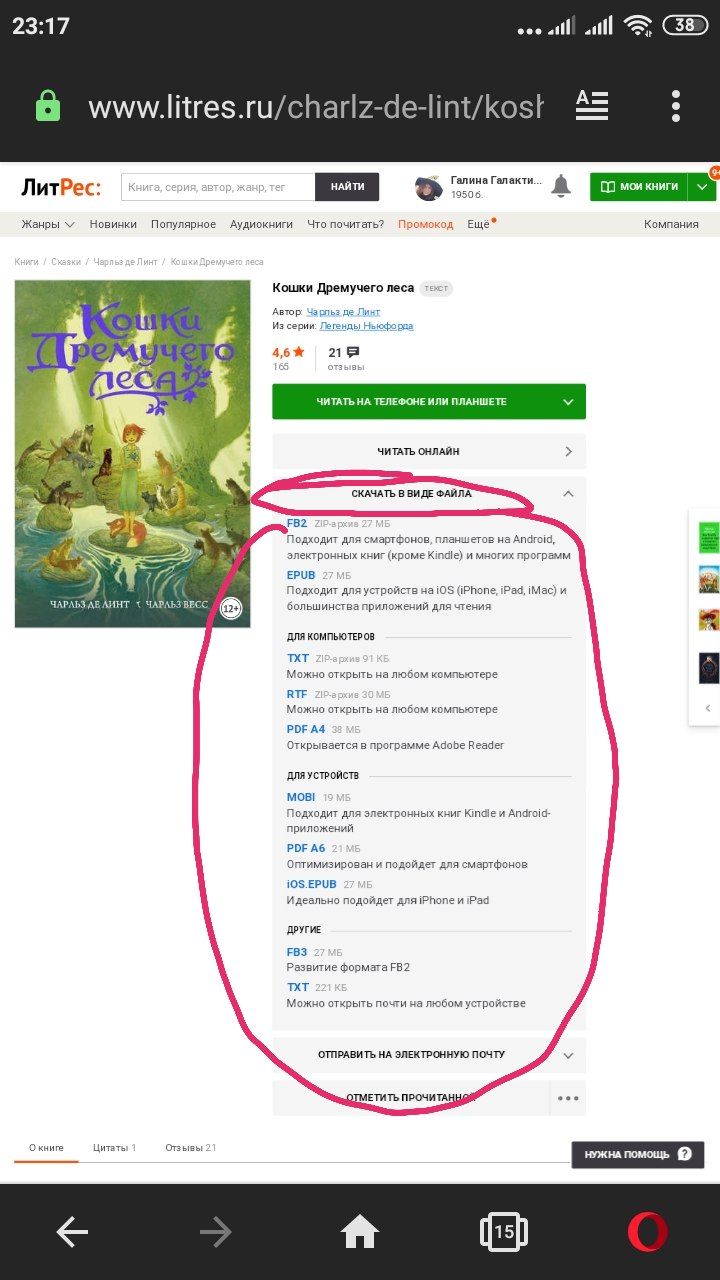Open the Мои книги dropdown arrow
Screen dimensions: 720x1280
coord(702,187)
